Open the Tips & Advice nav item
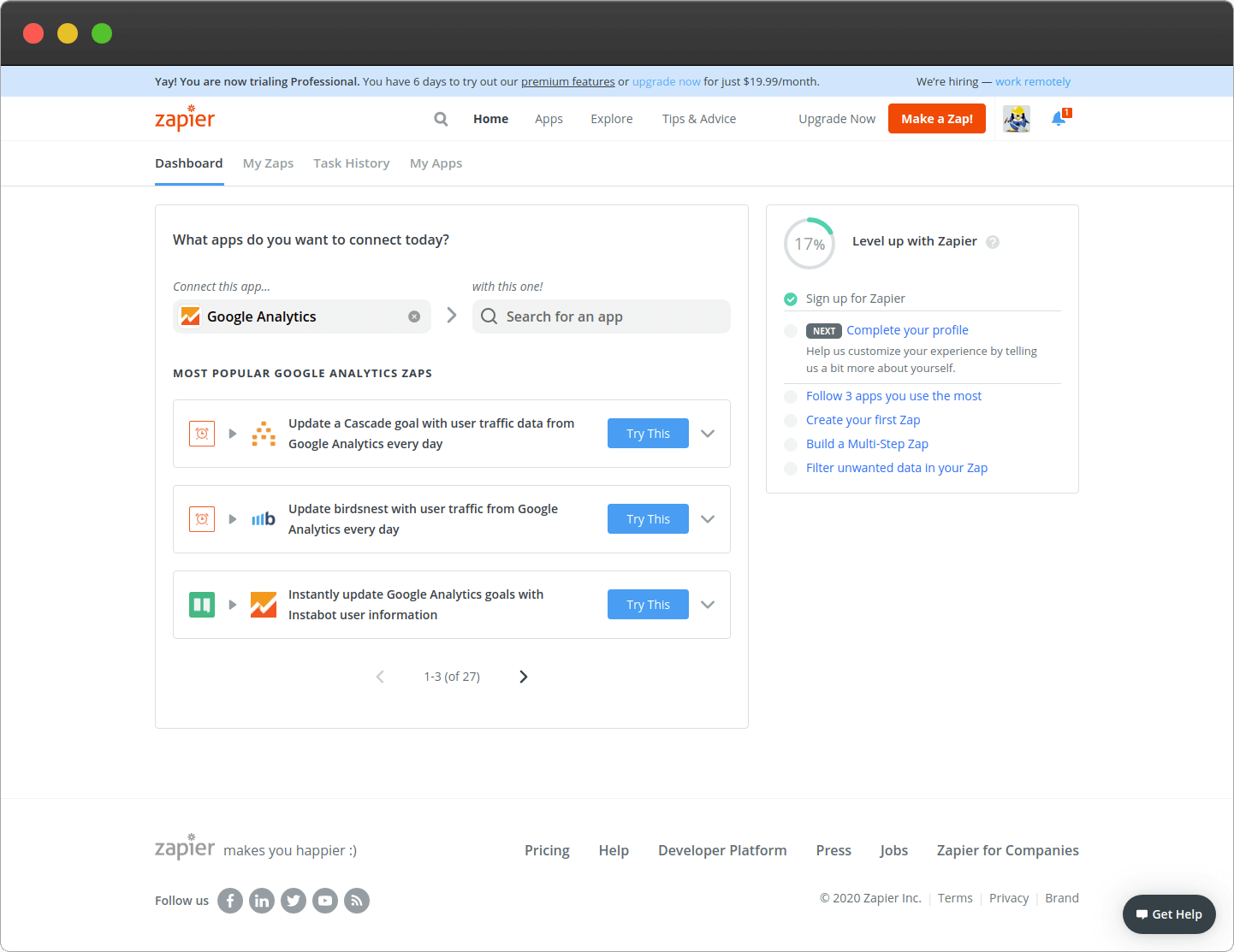Screen dimensions: 1234x952 (x=699, y=119)
